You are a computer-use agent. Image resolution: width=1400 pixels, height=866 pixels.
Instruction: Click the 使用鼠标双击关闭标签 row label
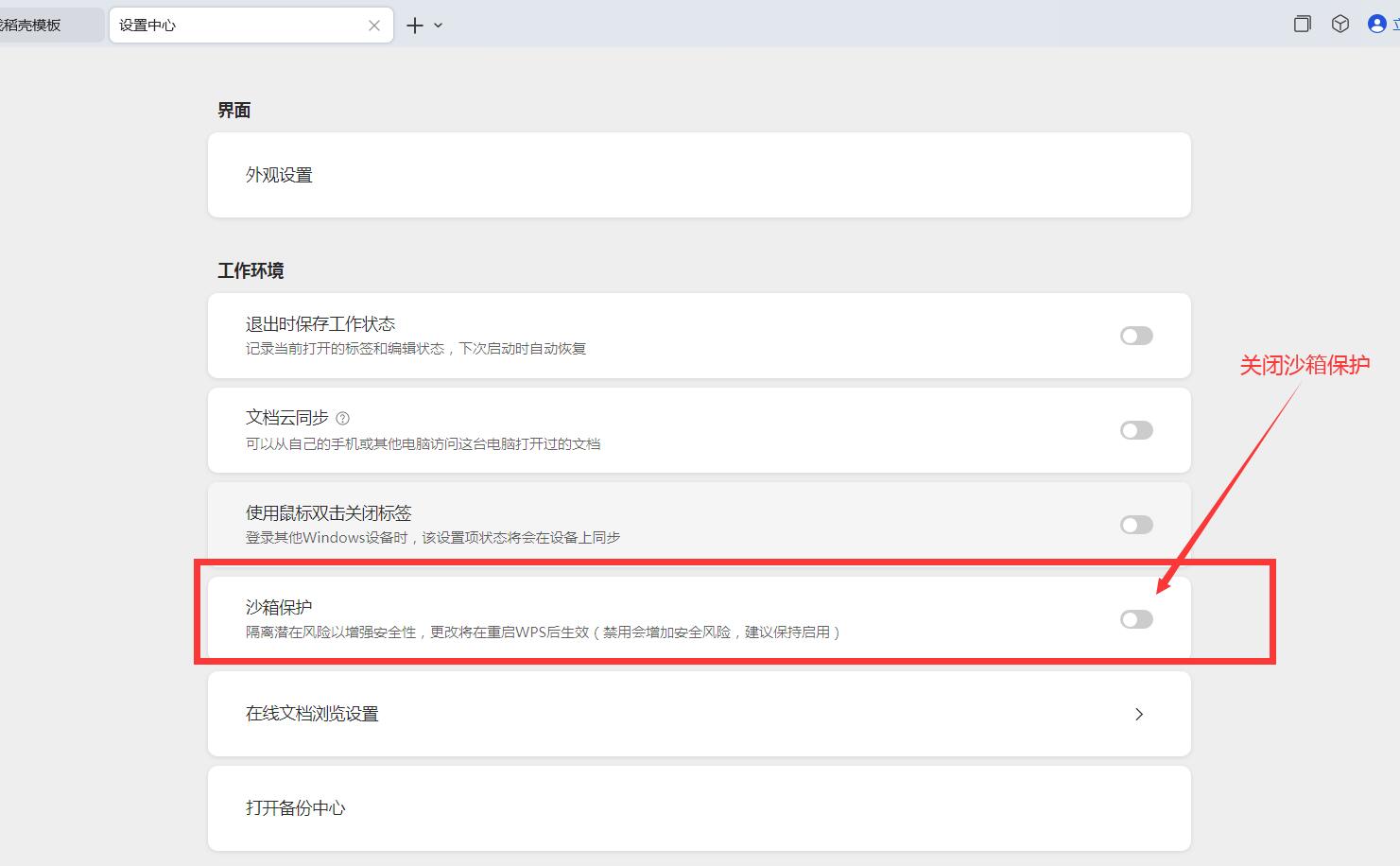[329, 512]
